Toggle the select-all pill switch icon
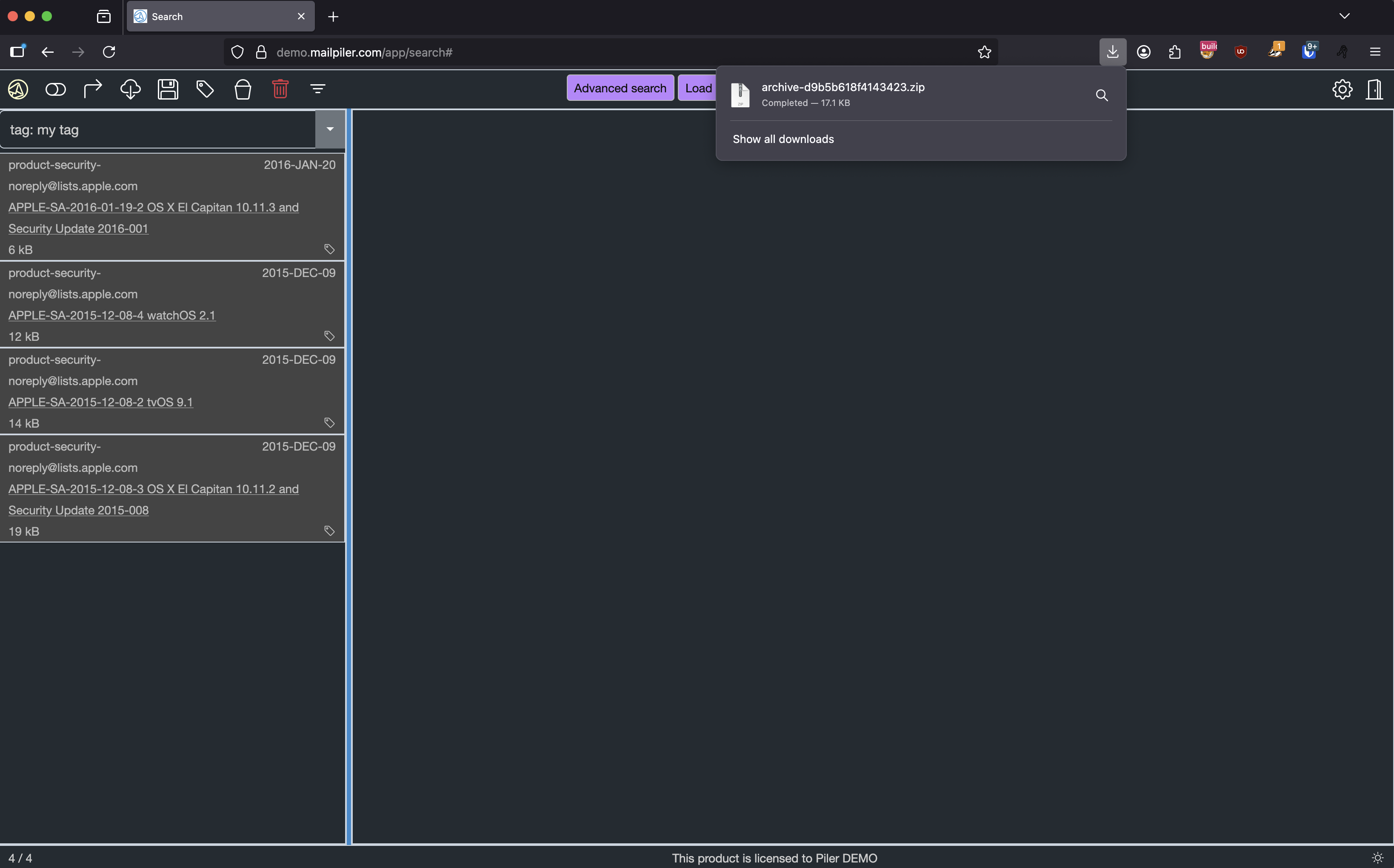Screen dimensions: 1394x868 click(x=55, y=89)
